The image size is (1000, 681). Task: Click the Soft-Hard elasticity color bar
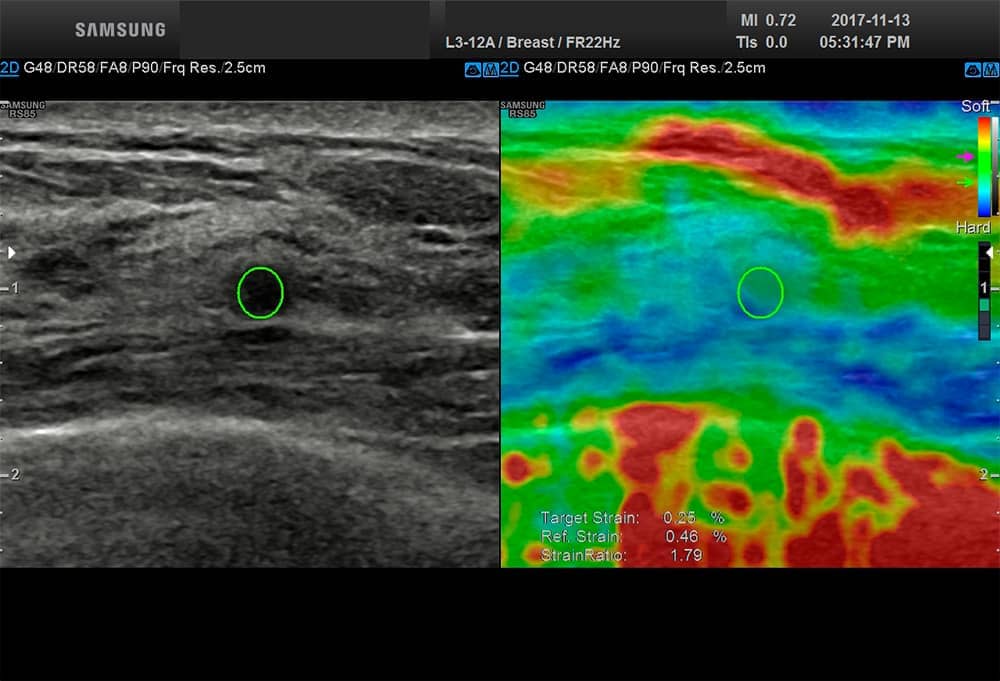point(985,166)
